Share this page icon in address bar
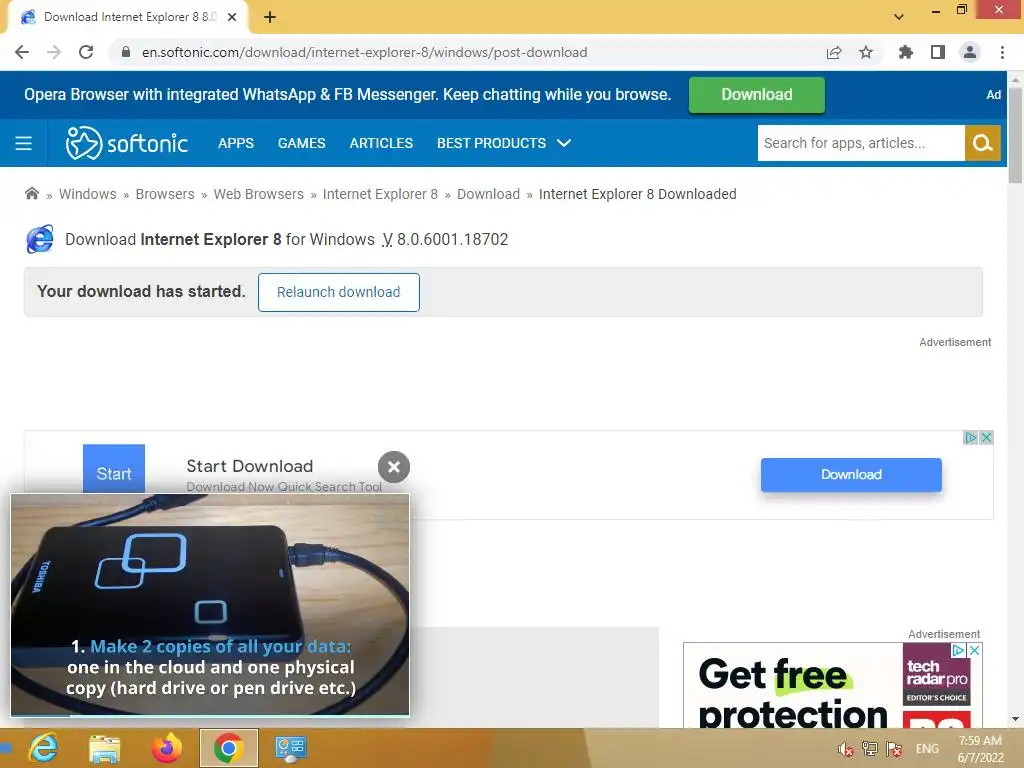The height and width of the screenshot is (768, 1024). pos(834,52)
